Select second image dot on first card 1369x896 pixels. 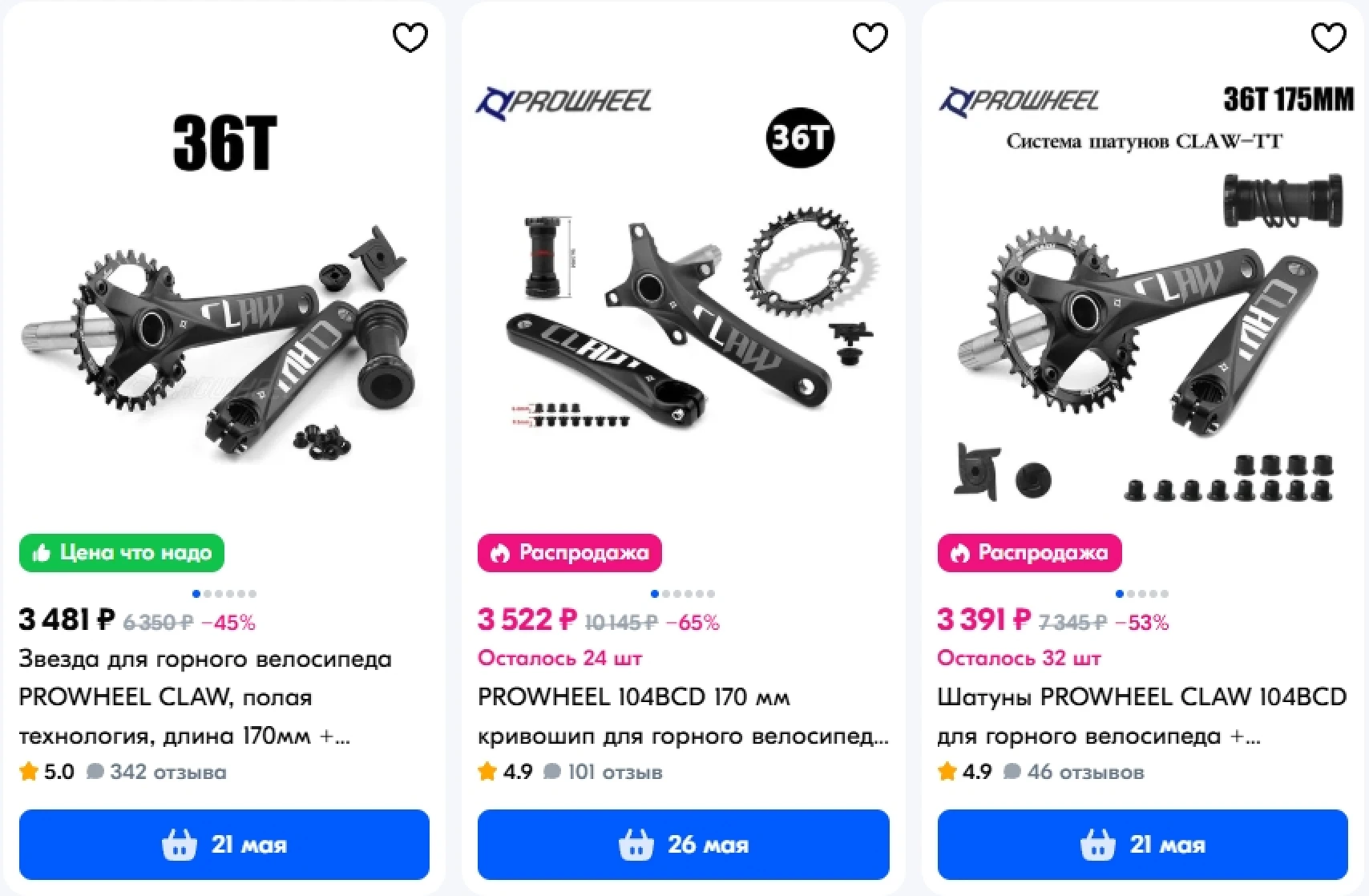208,594
